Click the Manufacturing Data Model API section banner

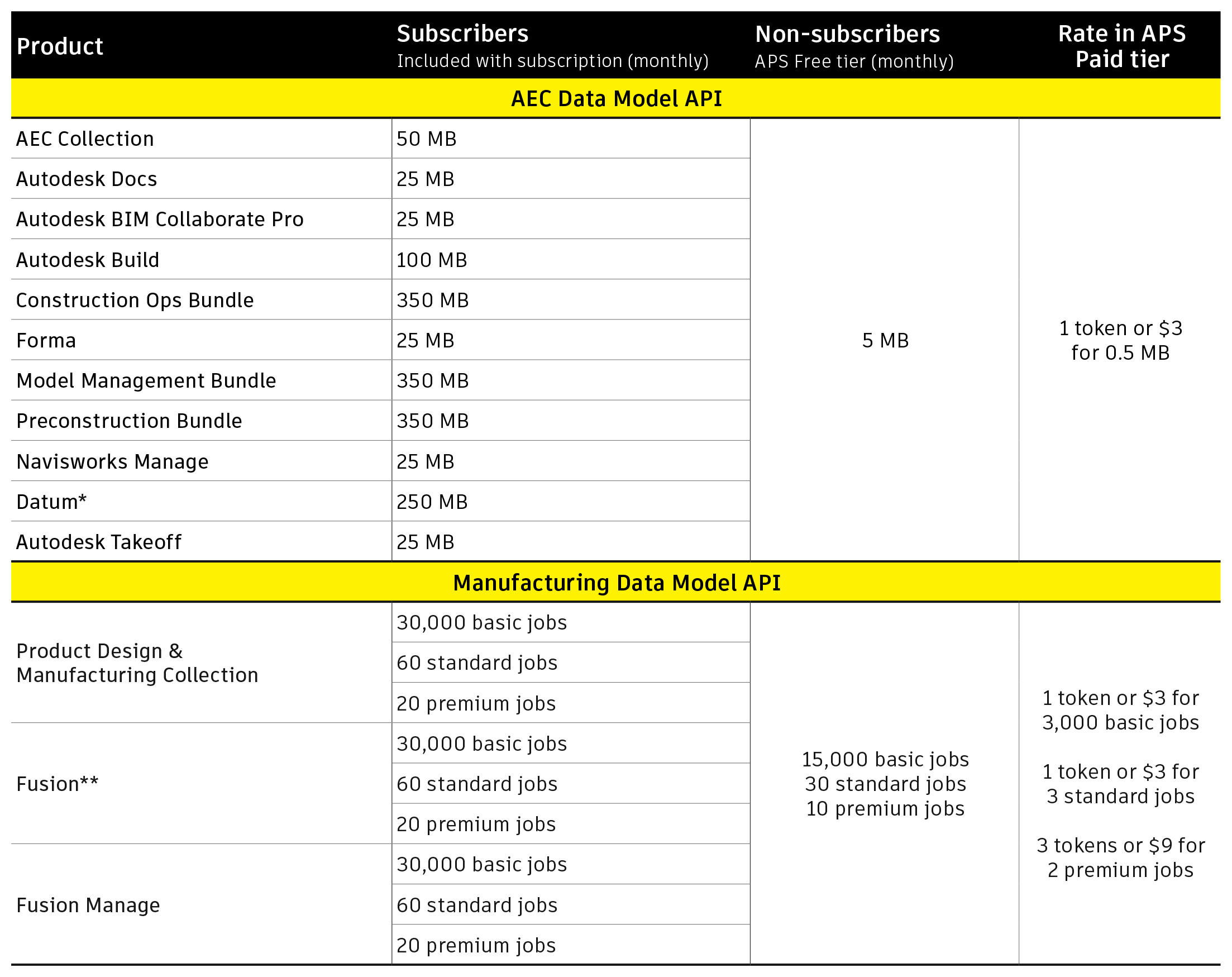[616, 583]
